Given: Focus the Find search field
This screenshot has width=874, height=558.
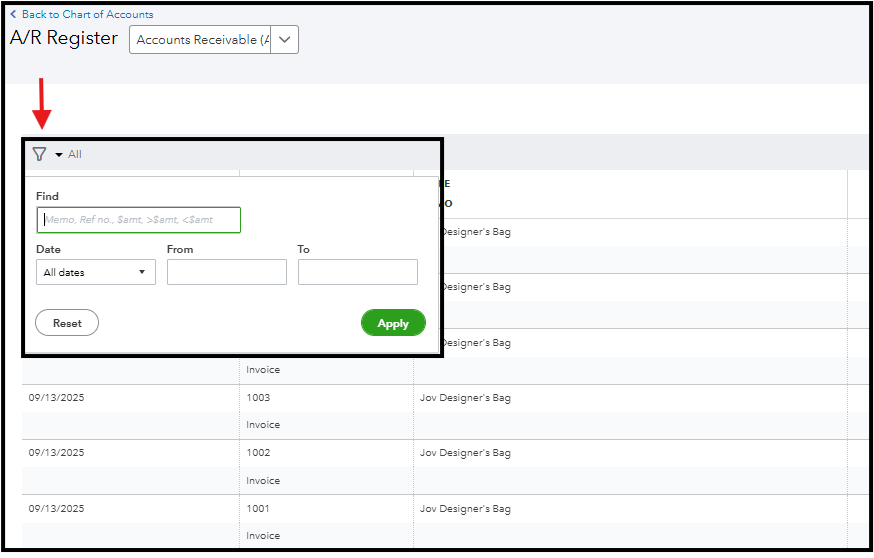Looking at the screenshot, I should (139, 220).
